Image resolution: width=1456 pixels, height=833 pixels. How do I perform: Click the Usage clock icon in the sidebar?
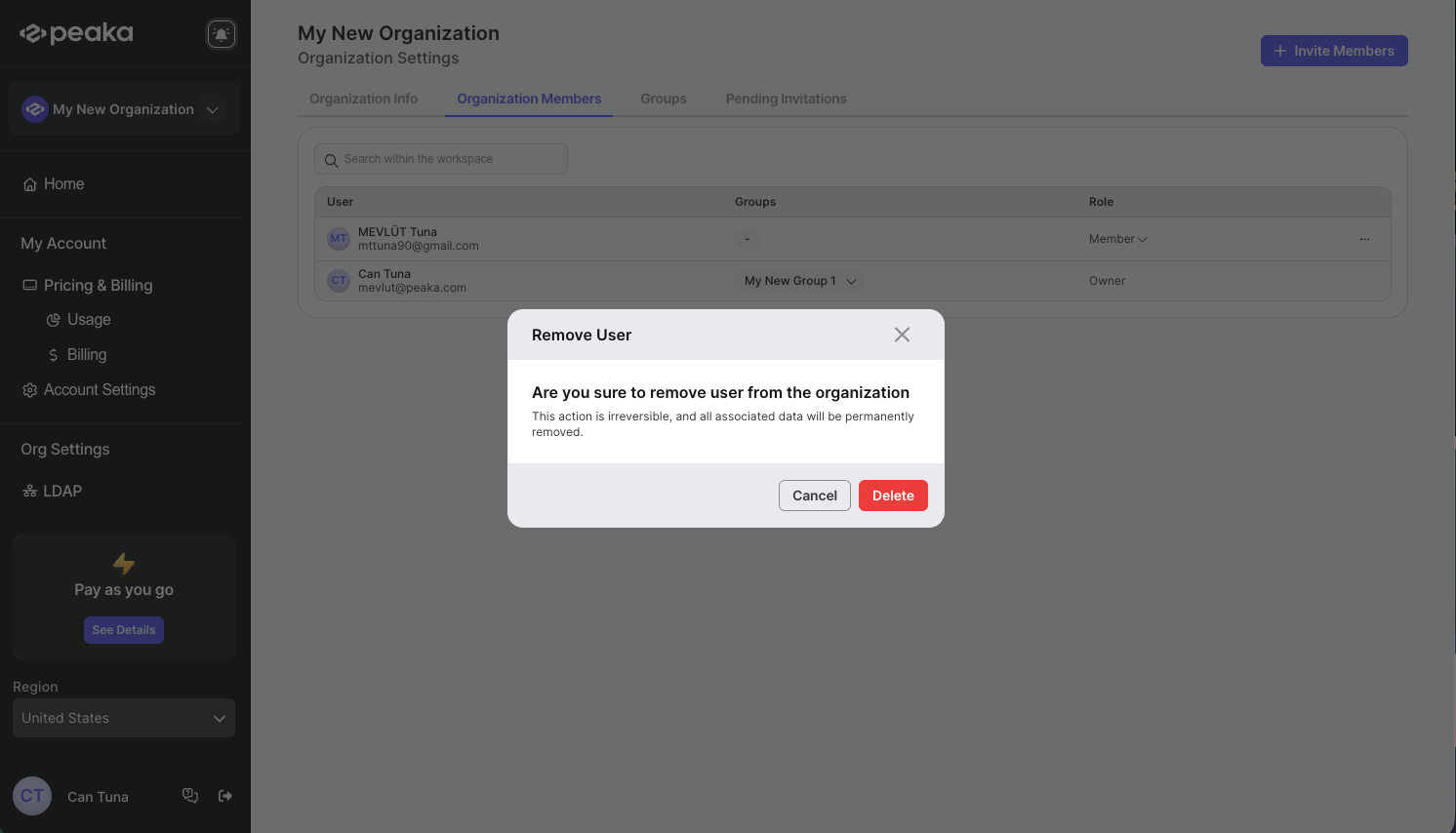[x=54, y=319]
